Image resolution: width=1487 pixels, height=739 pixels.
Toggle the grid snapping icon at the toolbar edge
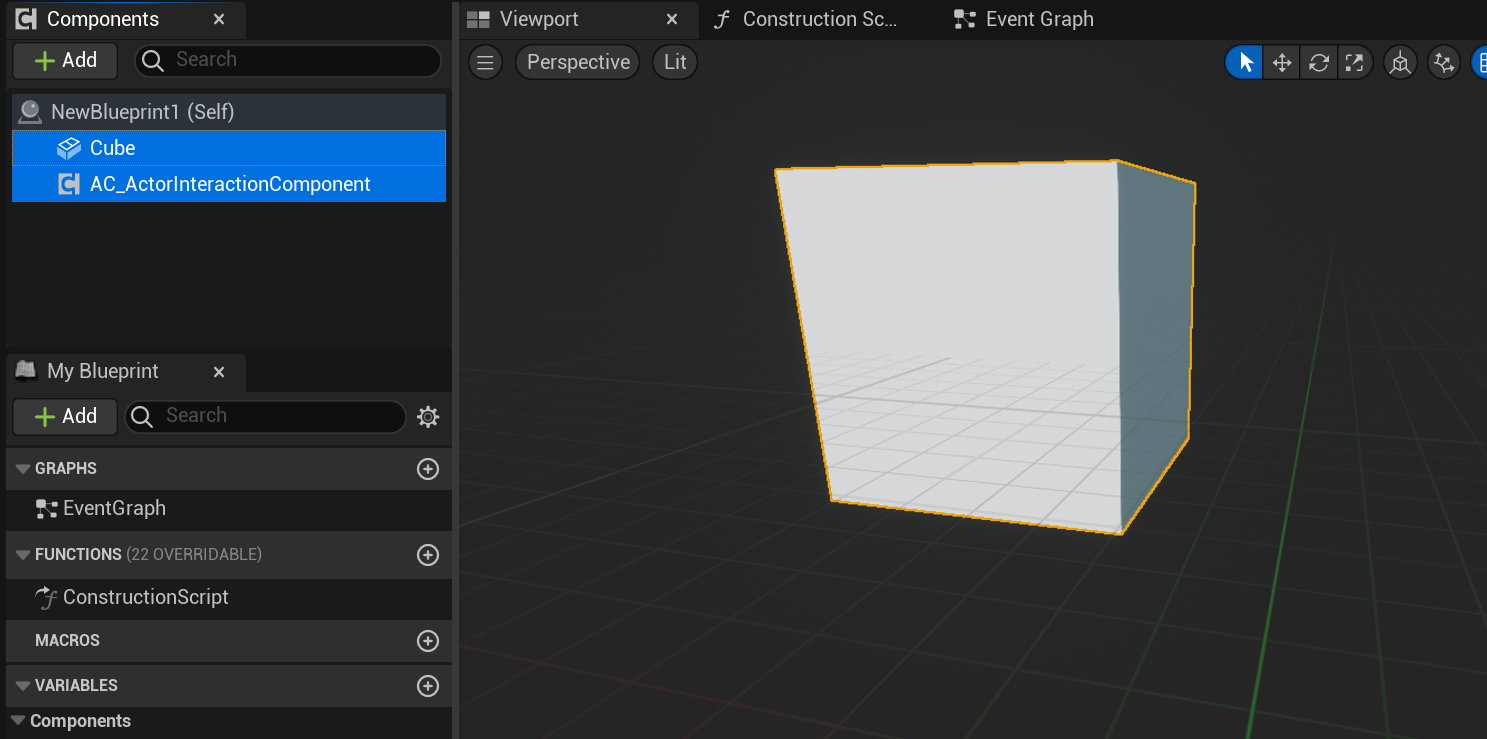point(1480,63)
